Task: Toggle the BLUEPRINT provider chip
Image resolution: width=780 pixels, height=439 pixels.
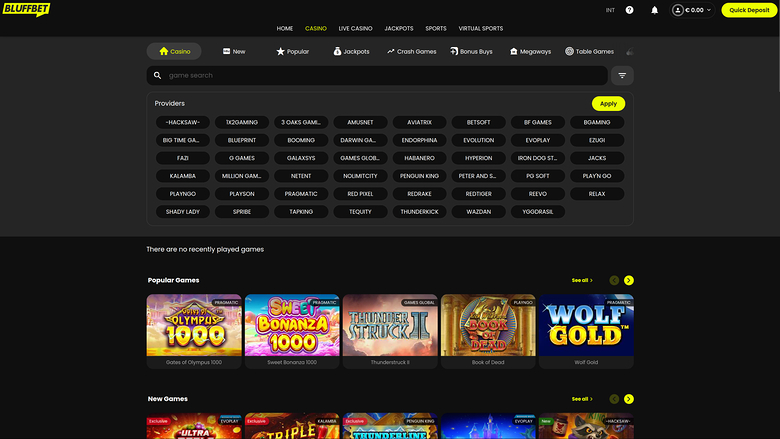Action: [x=242, y=140]
